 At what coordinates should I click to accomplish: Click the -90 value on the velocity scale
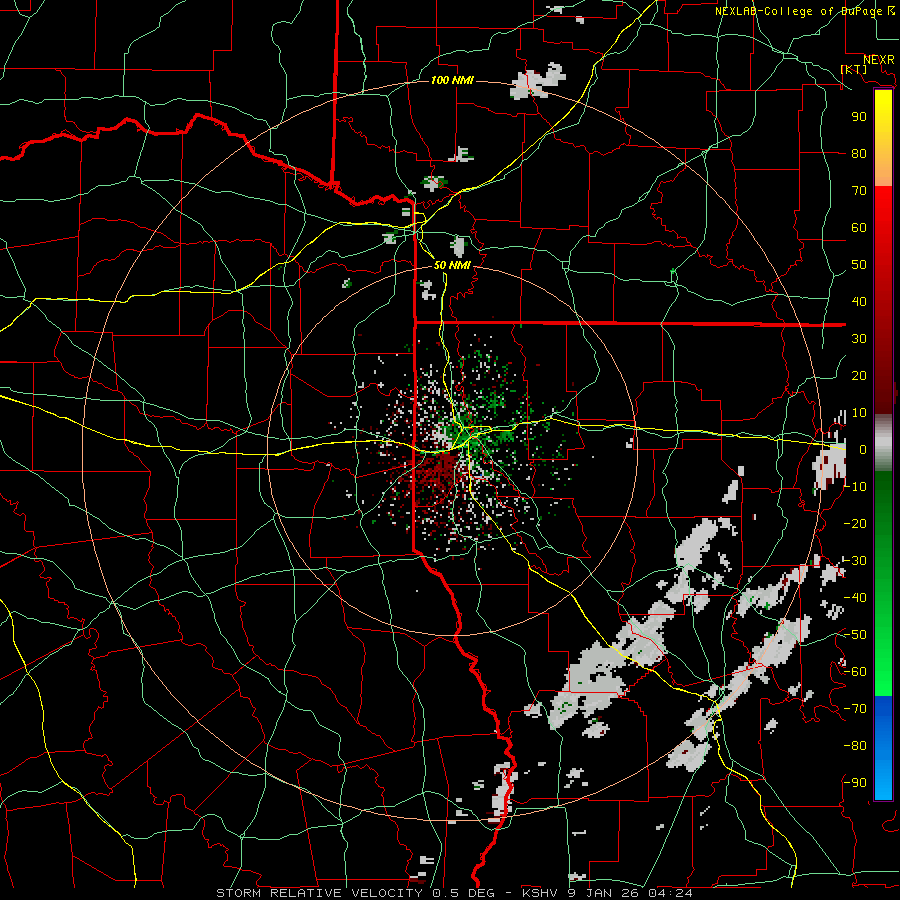[x=855, y=782]
